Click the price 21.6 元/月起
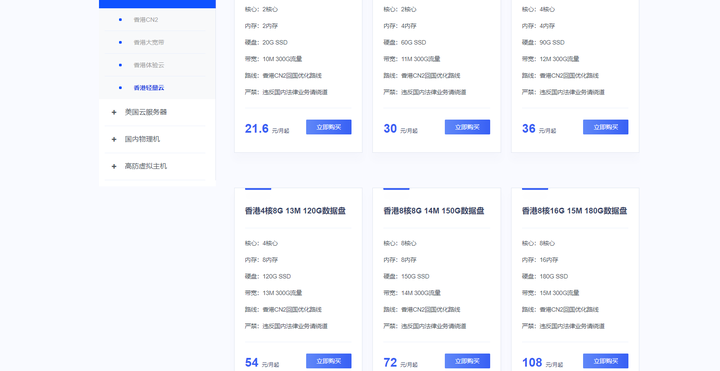Image resolution: width=720 pixels, height=371 pixels. (x=267, y=129)
